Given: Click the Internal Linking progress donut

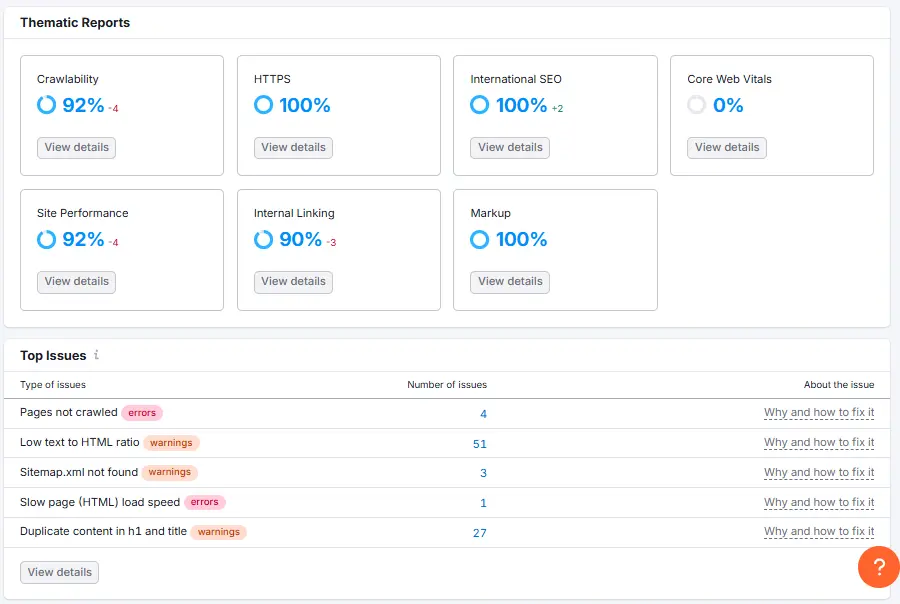Looking at the screenshot, I should 263,239.
